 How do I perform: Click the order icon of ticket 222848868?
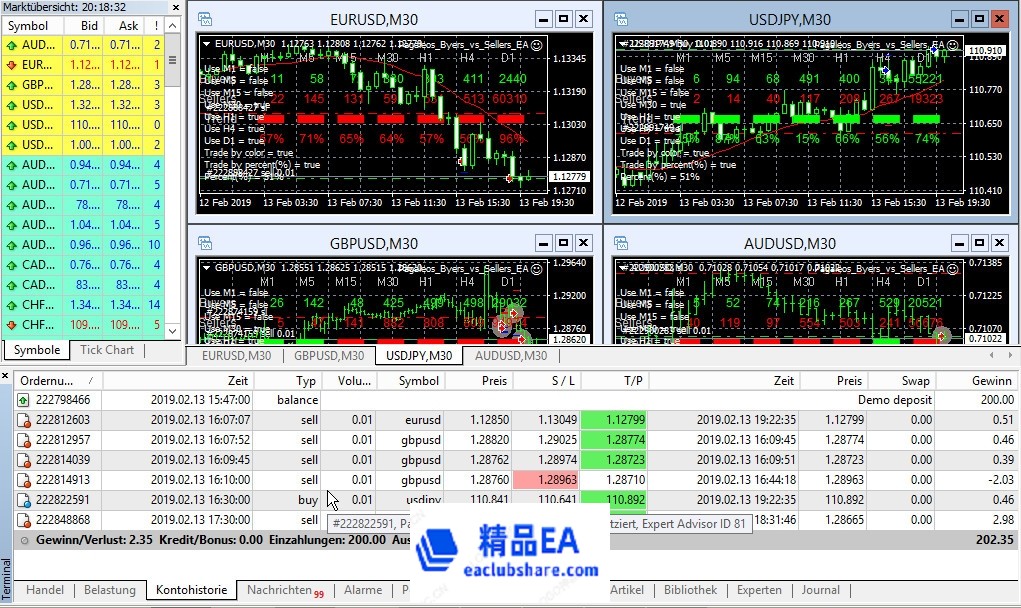(24, 521)
